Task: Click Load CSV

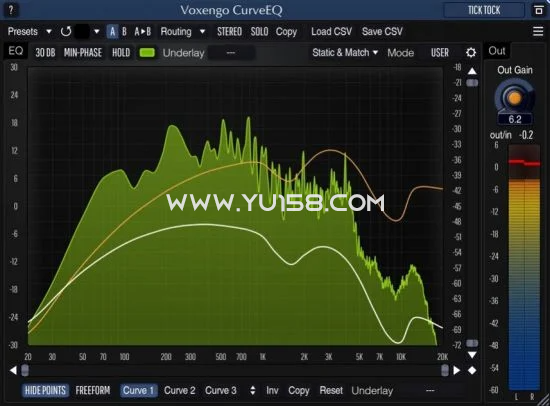Action: [331, 32]
